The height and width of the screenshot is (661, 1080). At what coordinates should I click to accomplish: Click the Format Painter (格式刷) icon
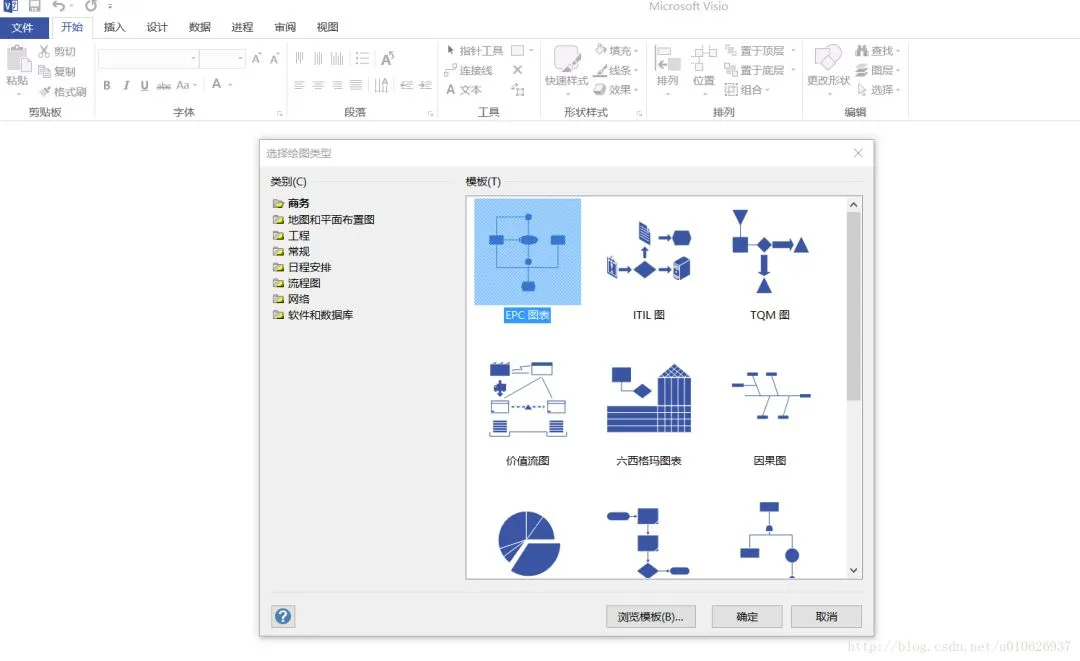[45, 92]
